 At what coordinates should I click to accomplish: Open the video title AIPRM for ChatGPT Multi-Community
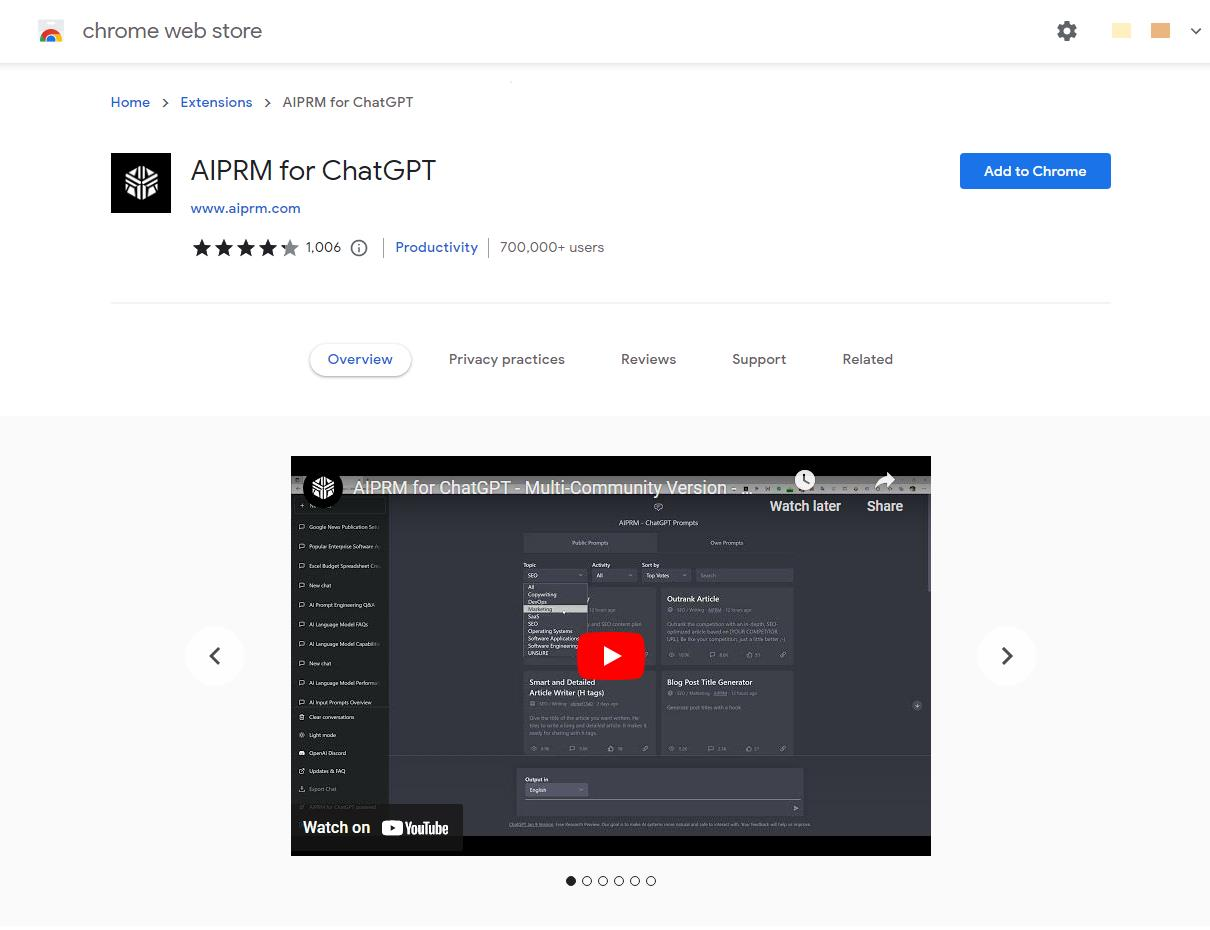click(553, 488)
